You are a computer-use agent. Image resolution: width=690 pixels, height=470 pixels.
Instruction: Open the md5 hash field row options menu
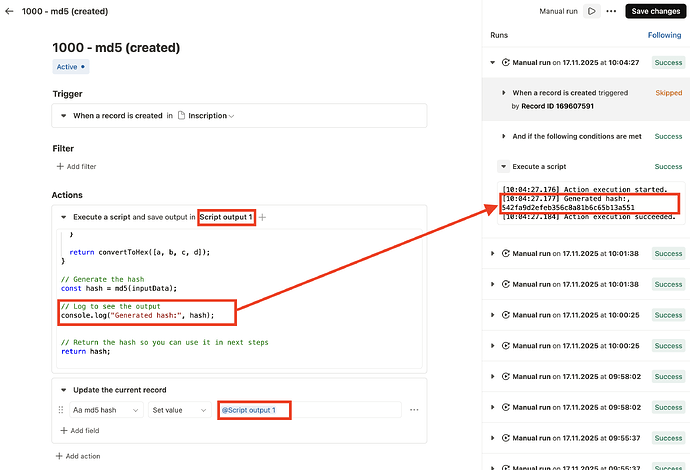click(x=413, y=410)
